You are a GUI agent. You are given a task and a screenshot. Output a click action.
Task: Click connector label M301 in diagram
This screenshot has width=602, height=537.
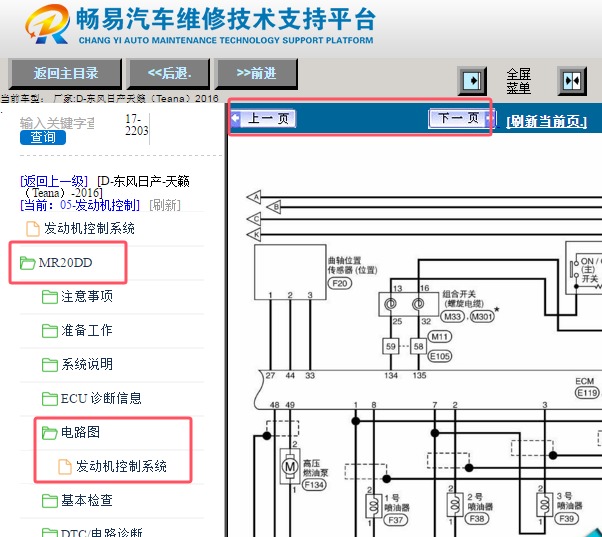[x=482, y=317]
